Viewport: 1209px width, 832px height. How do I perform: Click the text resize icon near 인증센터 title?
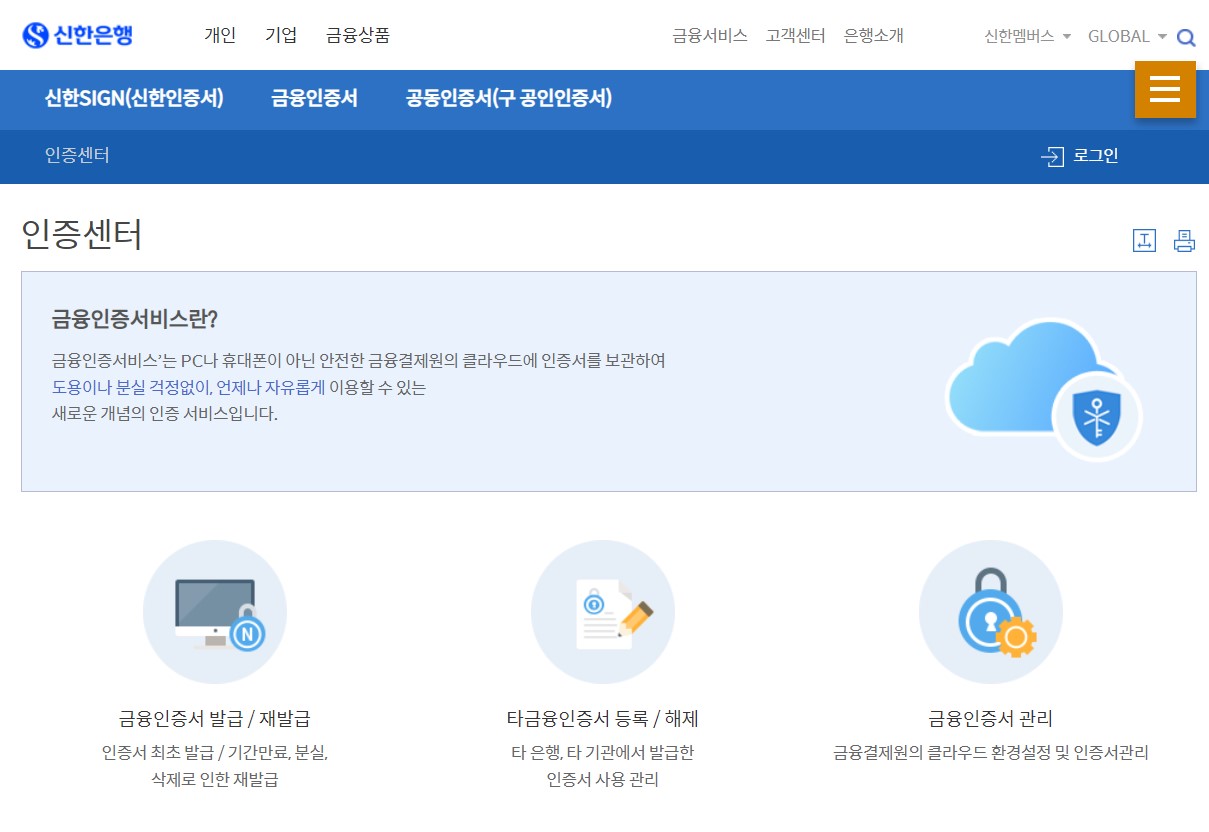coord(1144,240)
